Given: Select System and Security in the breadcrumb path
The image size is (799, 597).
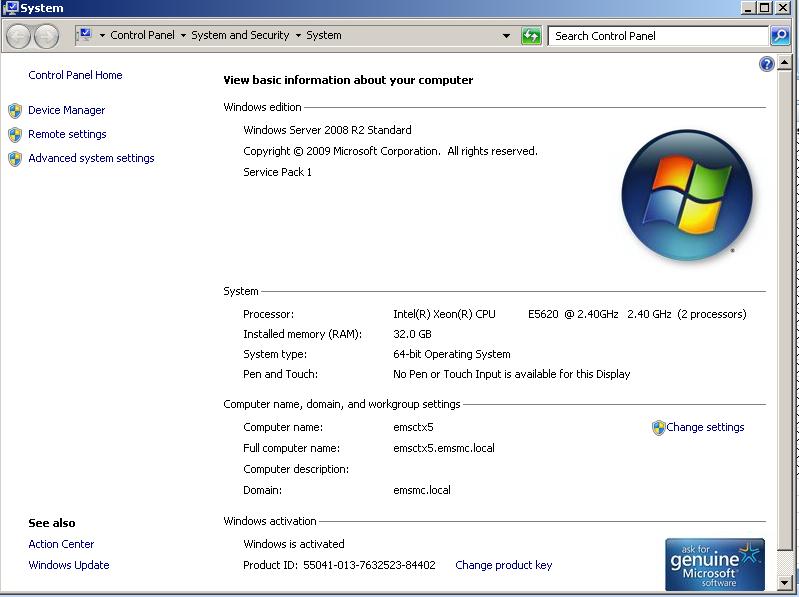Looking at the screenshot, I should click(x=240, y=36).
